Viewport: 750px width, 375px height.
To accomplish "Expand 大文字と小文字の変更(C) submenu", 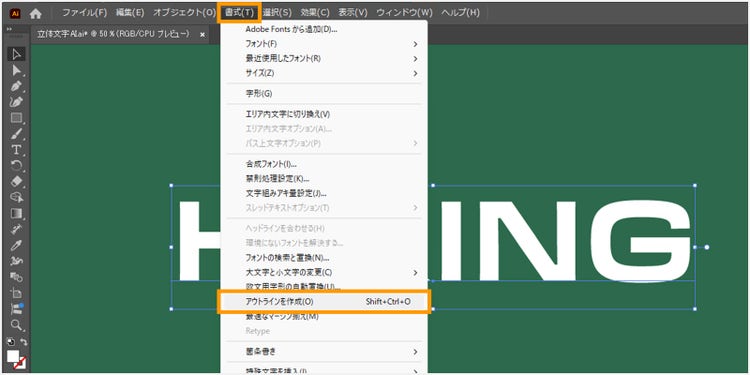I will point(324,272).
